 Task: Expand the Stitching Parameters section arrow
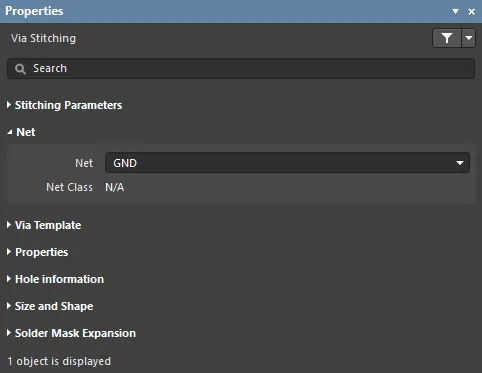(9, 105)
